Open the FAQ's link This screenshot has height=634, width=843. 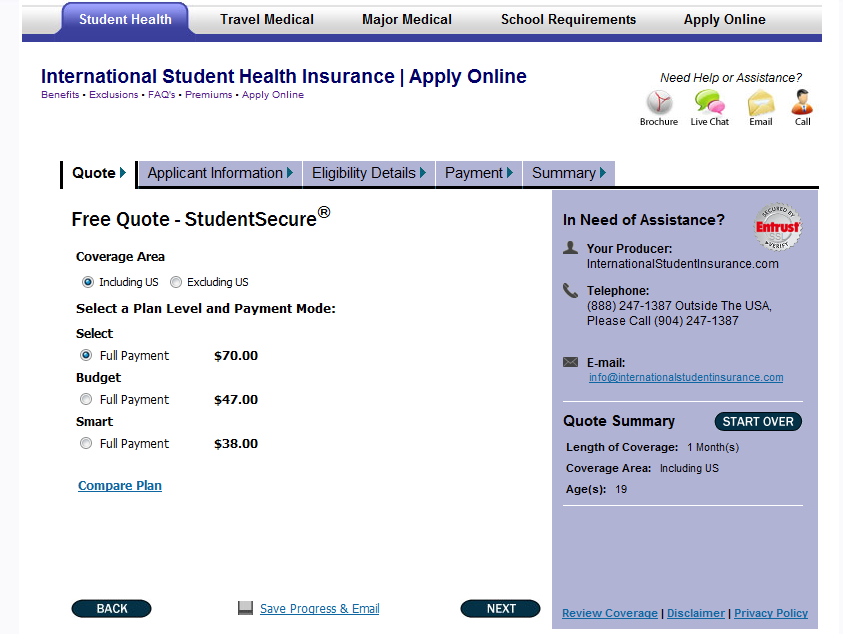coord(162,95)
